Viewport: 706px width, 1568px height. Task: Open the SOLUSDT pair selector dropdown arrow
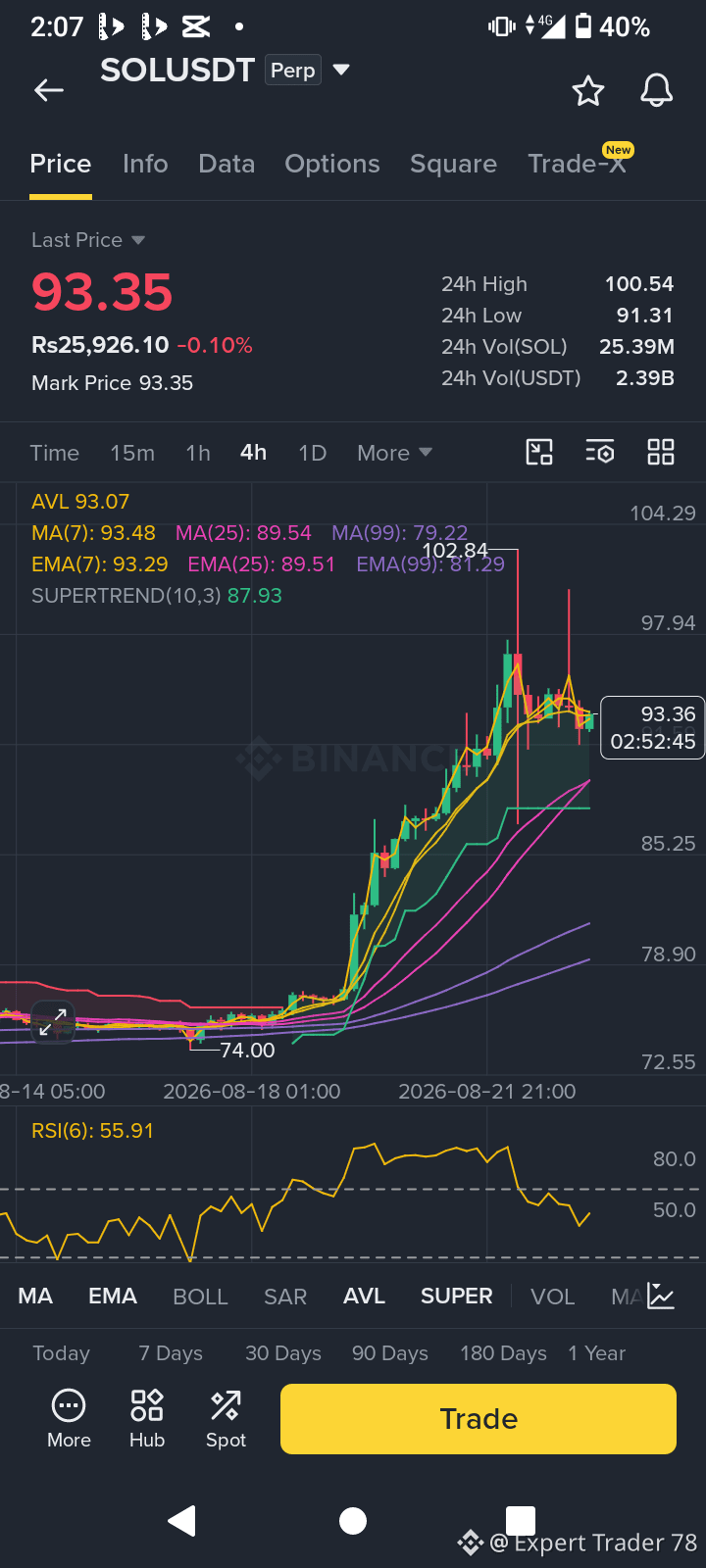point(341,70)
